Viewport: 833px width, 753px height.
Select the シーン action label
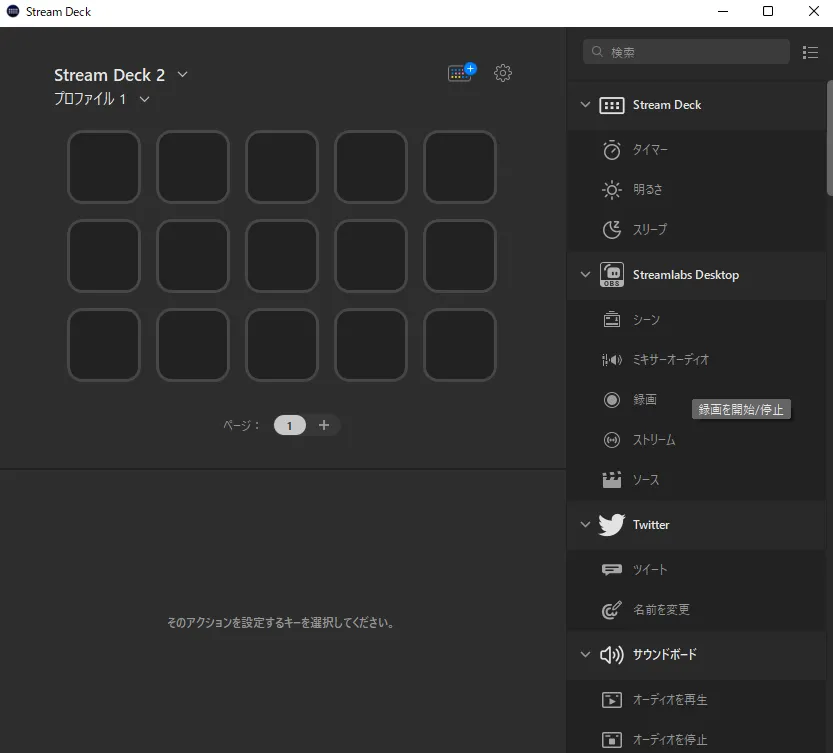pyautogui.click(x=646, y=319)
